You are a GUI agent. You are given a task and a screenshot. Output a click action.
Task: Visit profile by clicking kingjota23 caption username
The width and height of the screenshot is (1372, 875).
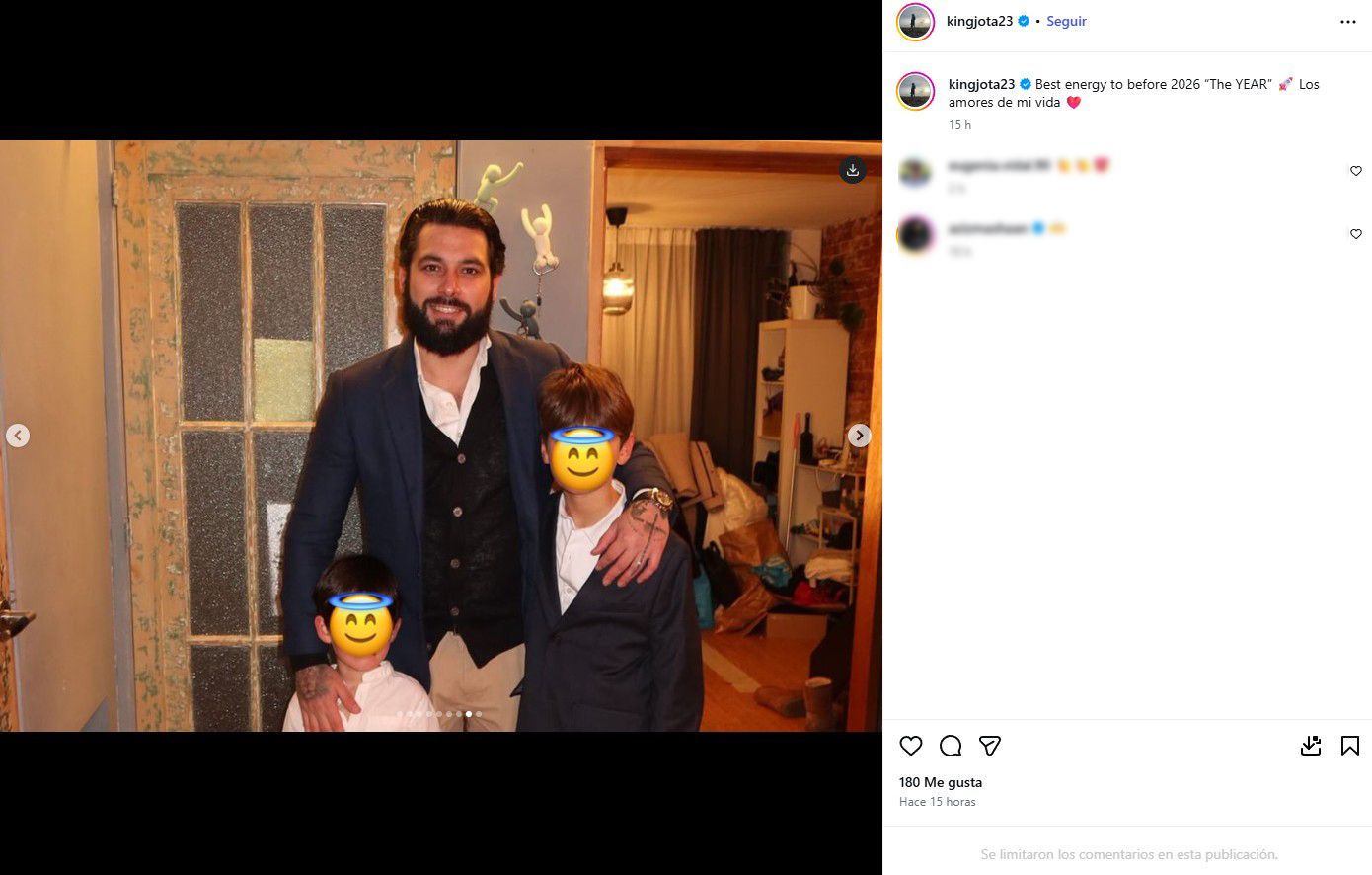[981, 84]
